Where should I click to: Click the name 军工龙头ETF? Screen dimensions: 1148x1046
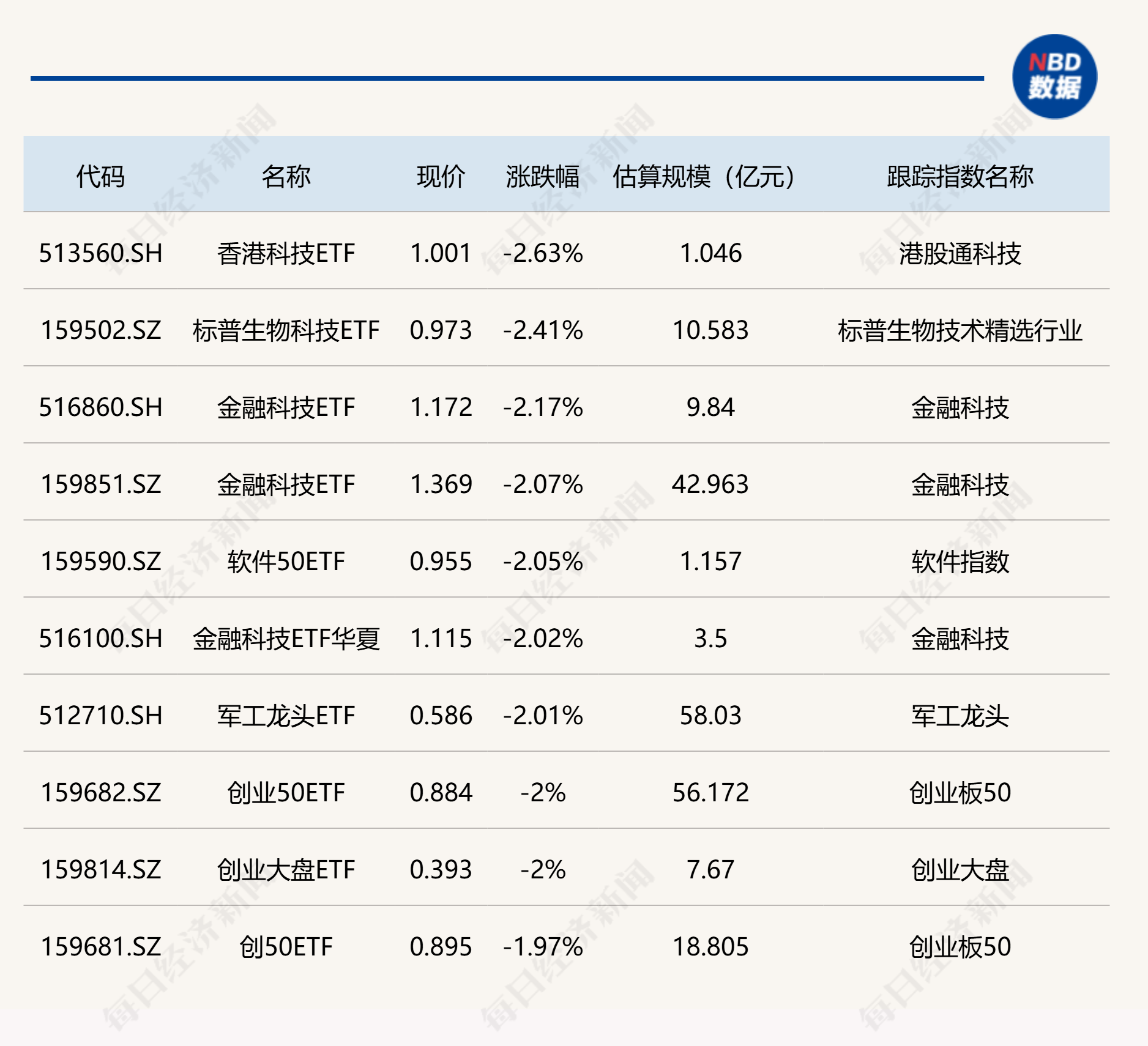coord(286,716)
